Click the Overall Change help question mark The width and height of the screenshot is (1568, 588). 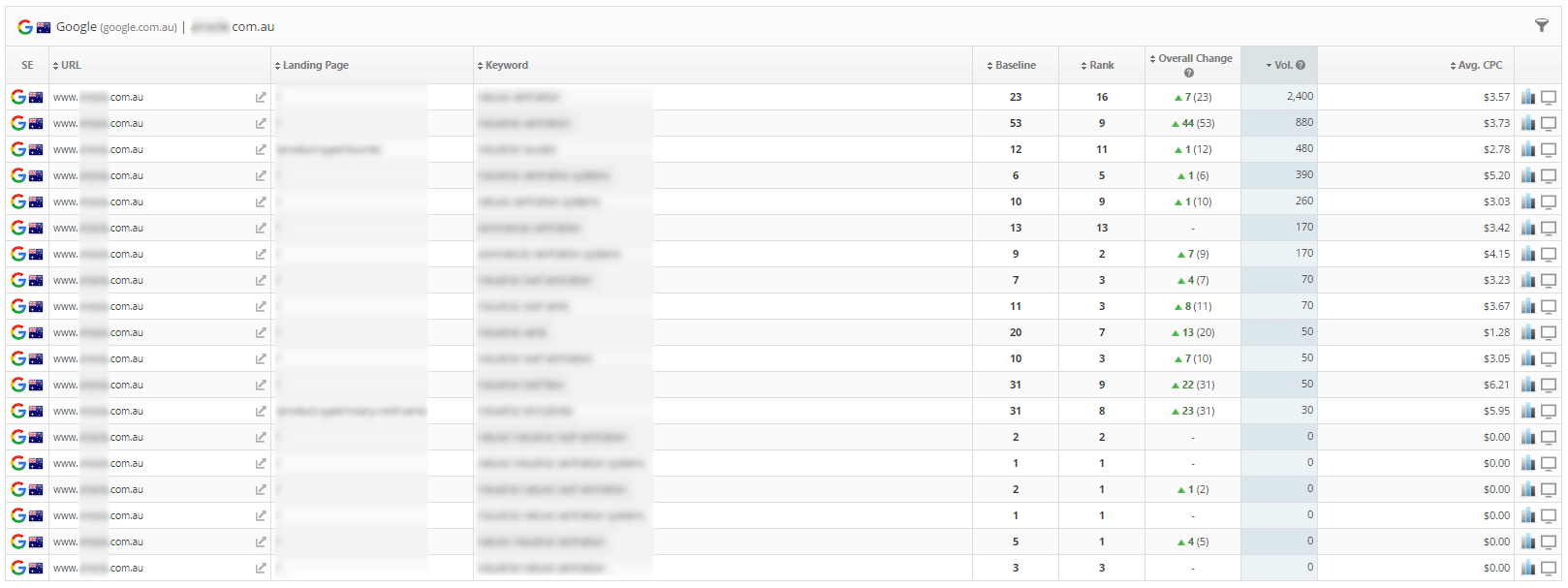(1189, 73)
